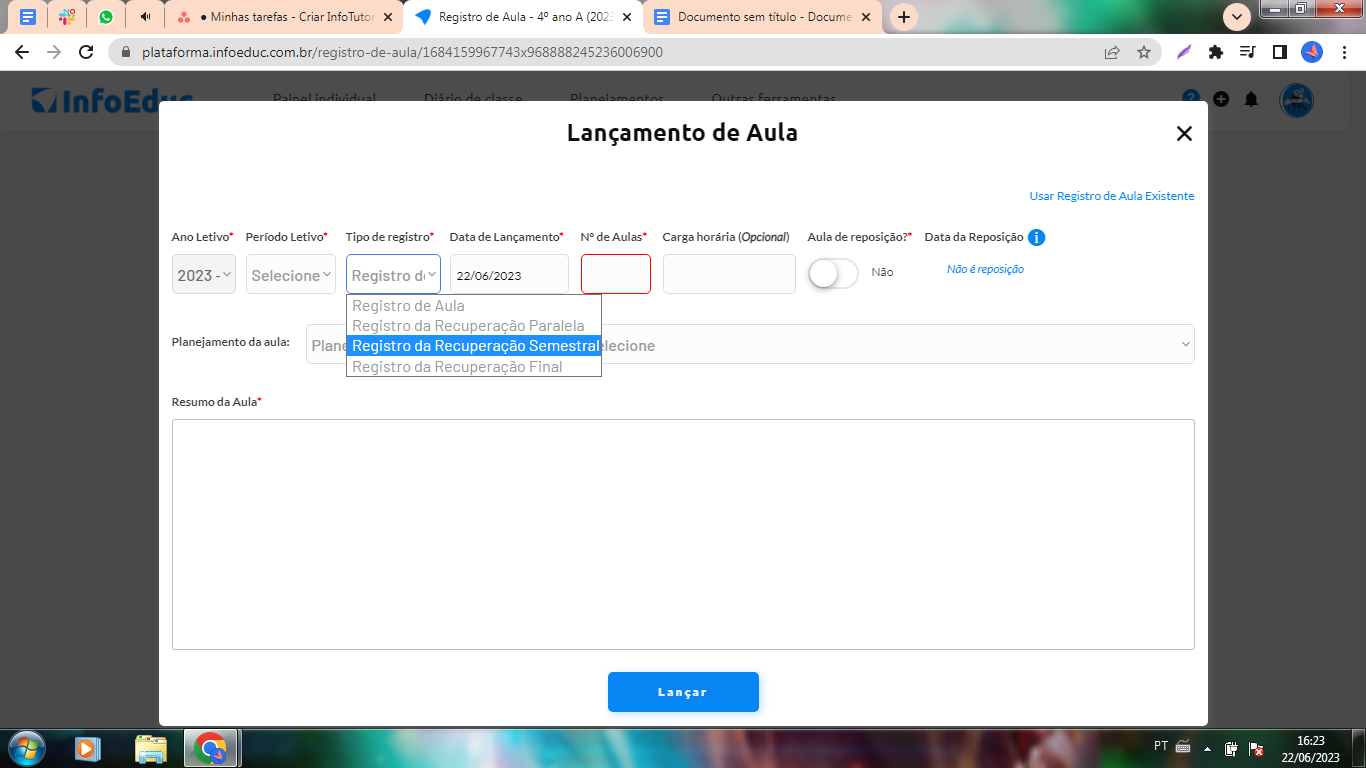This screenshot has width=1366, height=768.
Task: Click the InfoEduc plus add icon
Action: (x=1221, y=99)
